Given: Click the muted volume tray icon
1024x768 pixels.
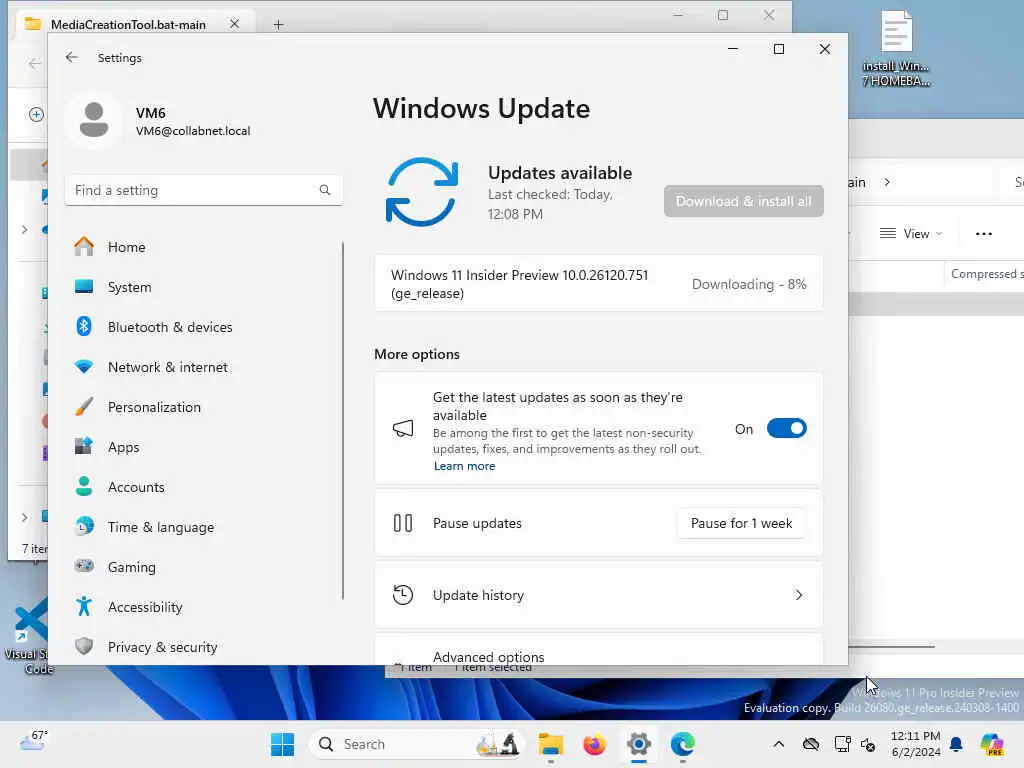Looking at the screenshot, I should [x=868, y=744].
